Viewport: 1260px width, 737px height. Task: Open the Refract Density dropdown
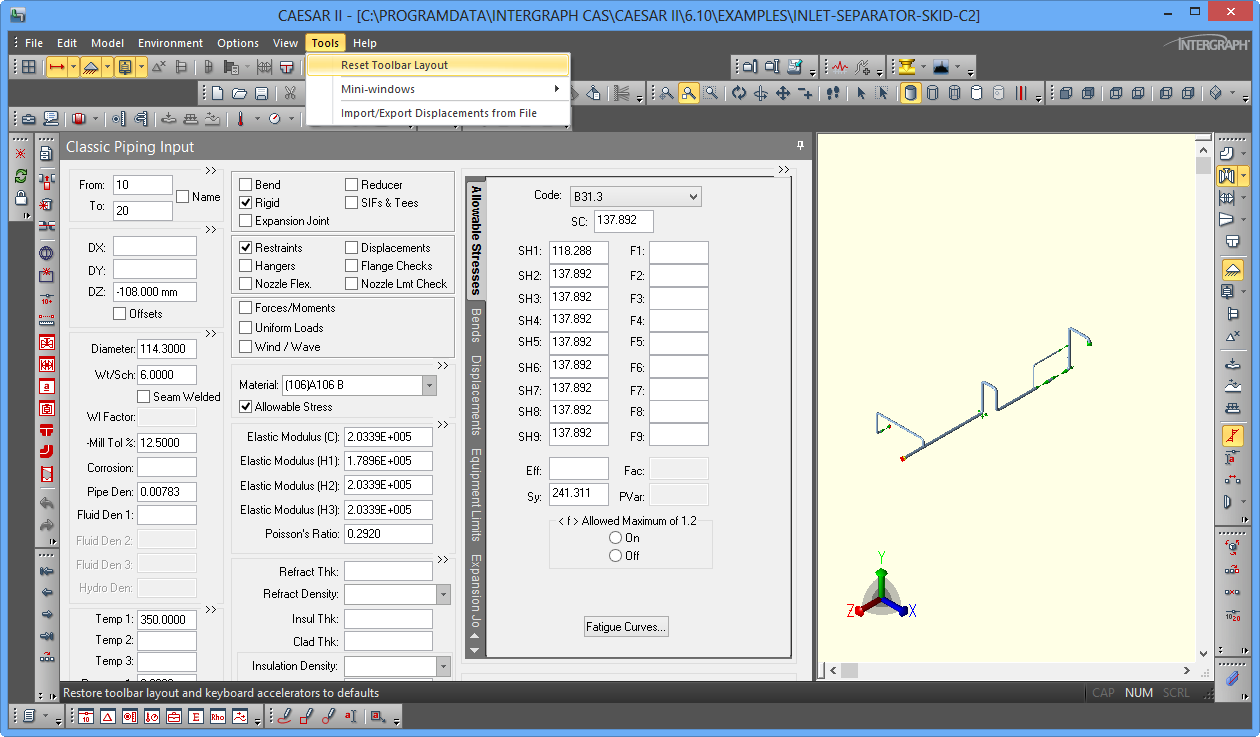(x=444, y=594)
